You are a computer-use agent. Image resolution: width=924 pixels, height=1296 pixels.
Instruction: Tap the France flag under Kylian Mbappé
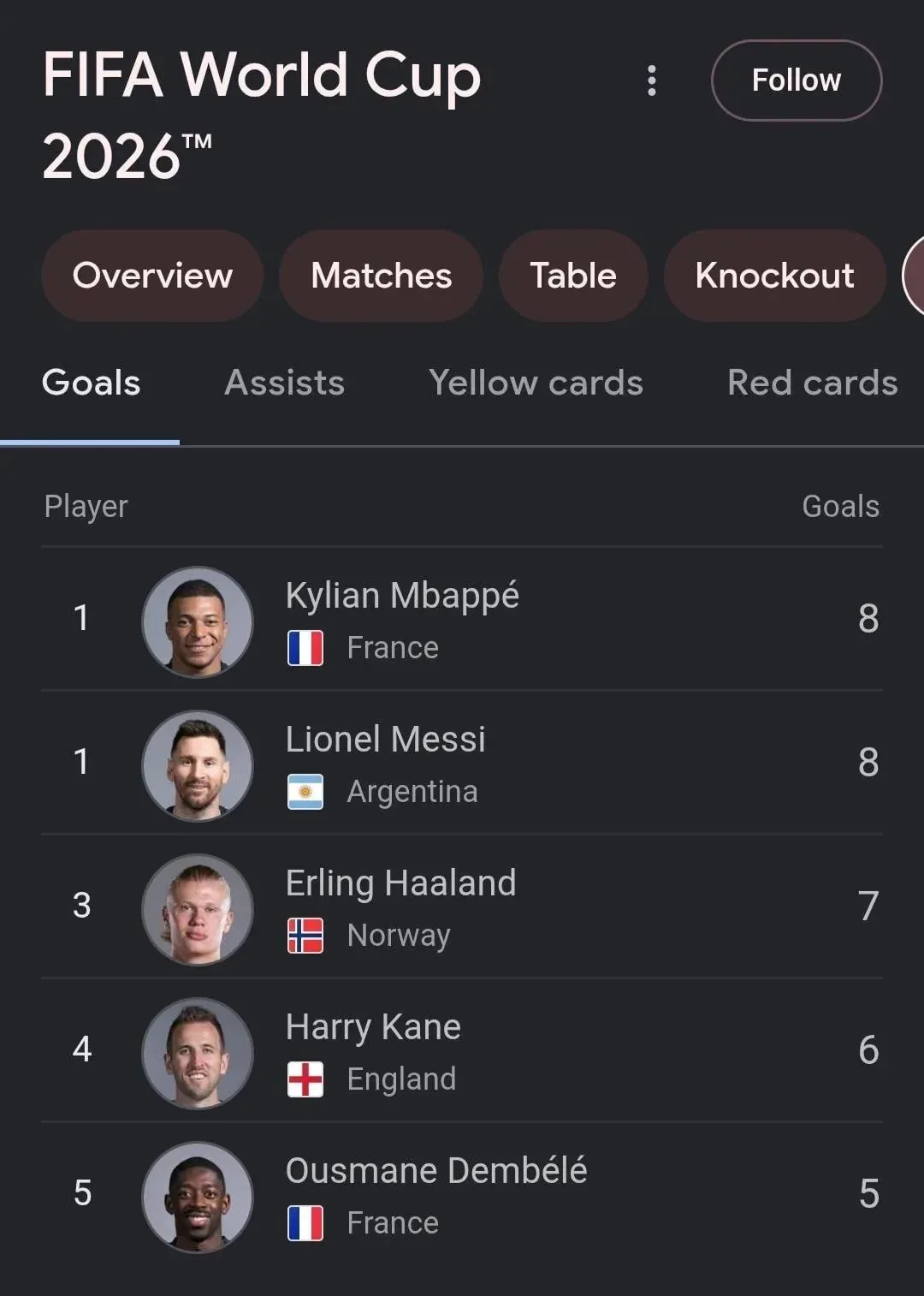pos(305,648)
